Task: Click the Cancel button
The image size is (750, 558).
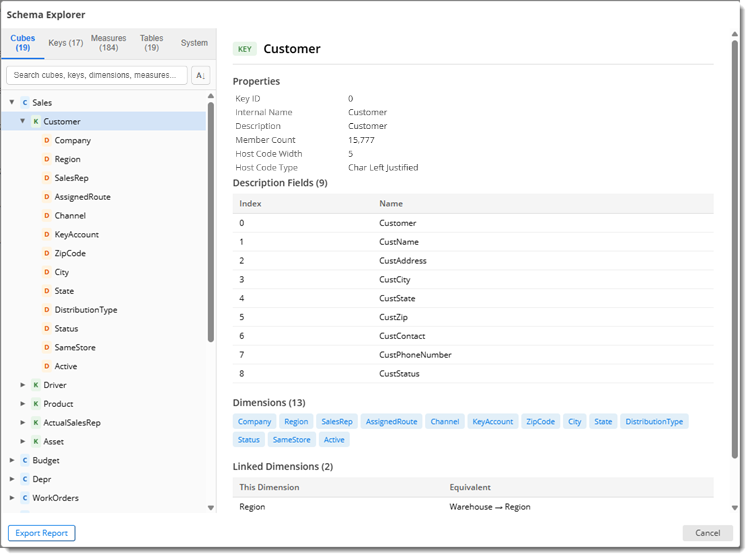Action: coord(707,533)
